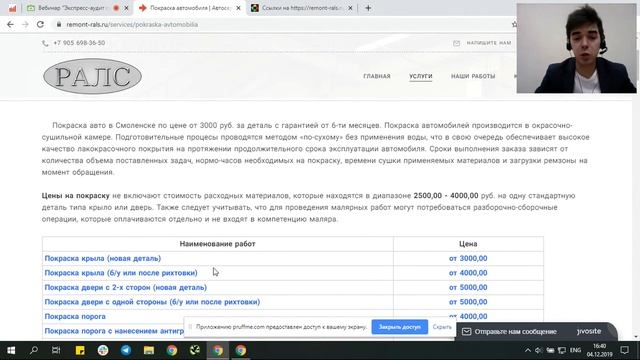Image resolution: width=640 pixels, height=360 pixels.
Task: Click the pinned tab with chart icon
Action: [x=12, y=8]
